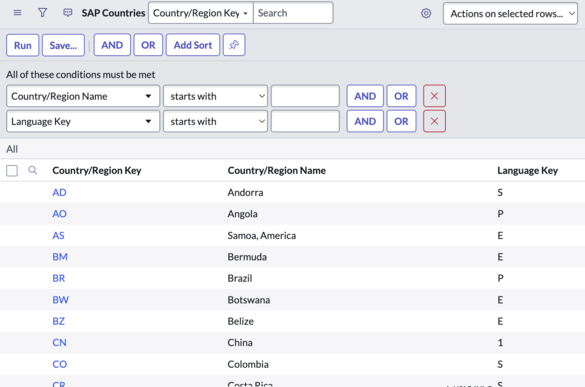The height and width of the screenshot is (387, 585).
Task: Sort by Country/Region Name column header
Action: click(x=276, y=171)
